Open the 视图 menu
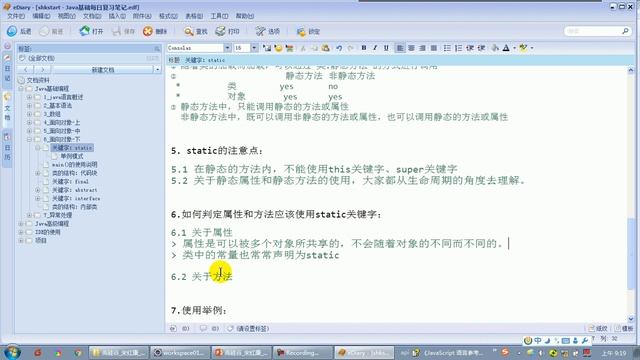 tap(67, 16)
